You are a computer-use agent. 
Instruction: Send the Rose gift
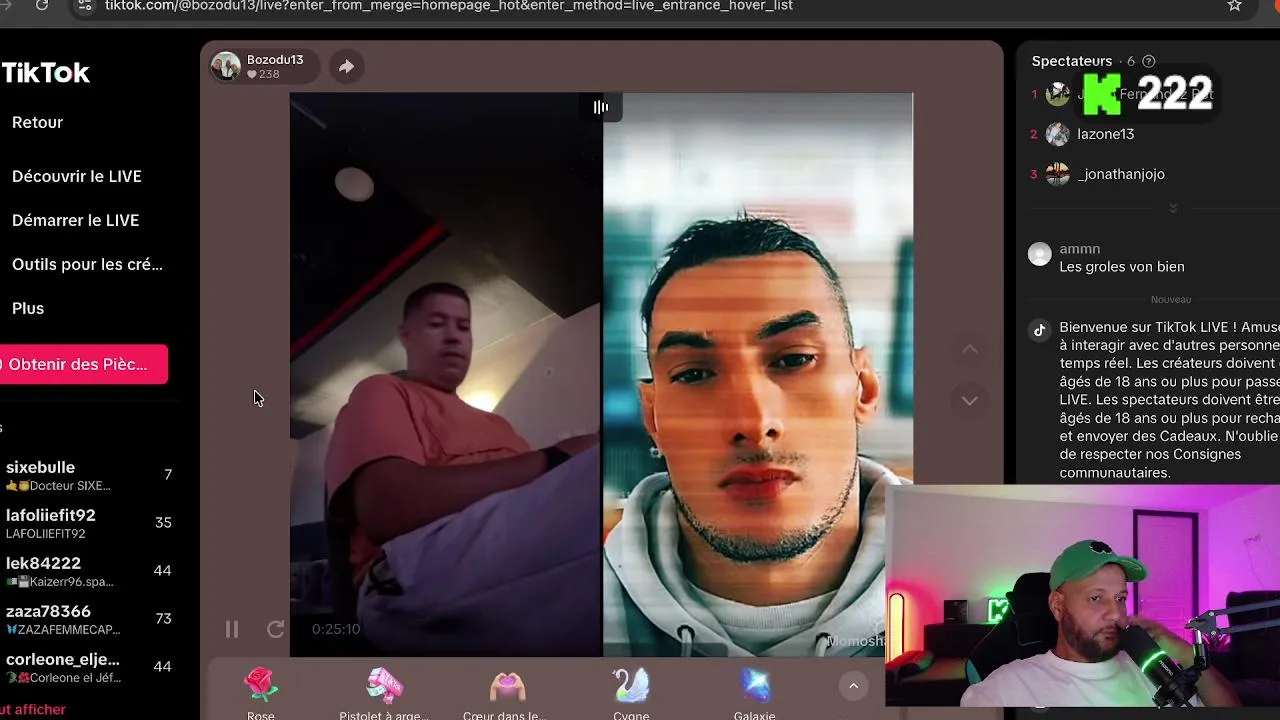(261, 692)
